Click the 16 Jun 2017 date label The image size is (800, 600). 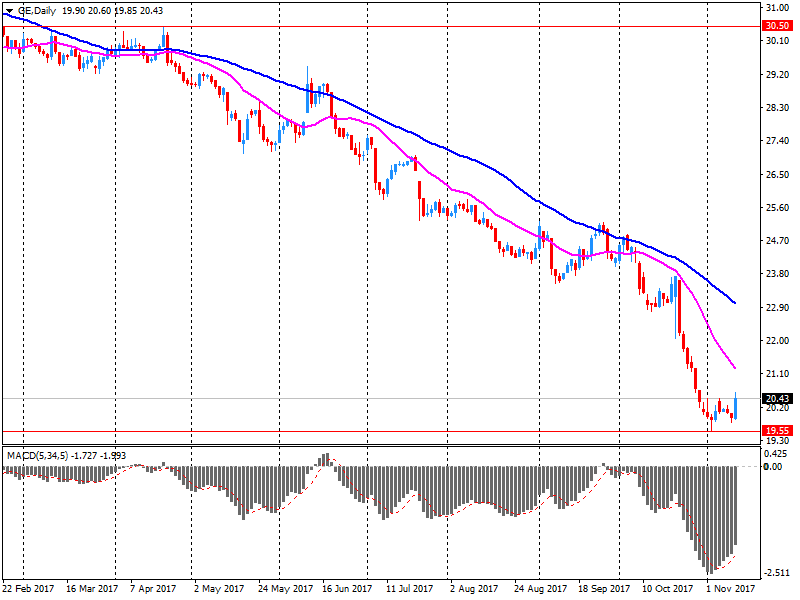pyautogui.click(x=347, y=589)
